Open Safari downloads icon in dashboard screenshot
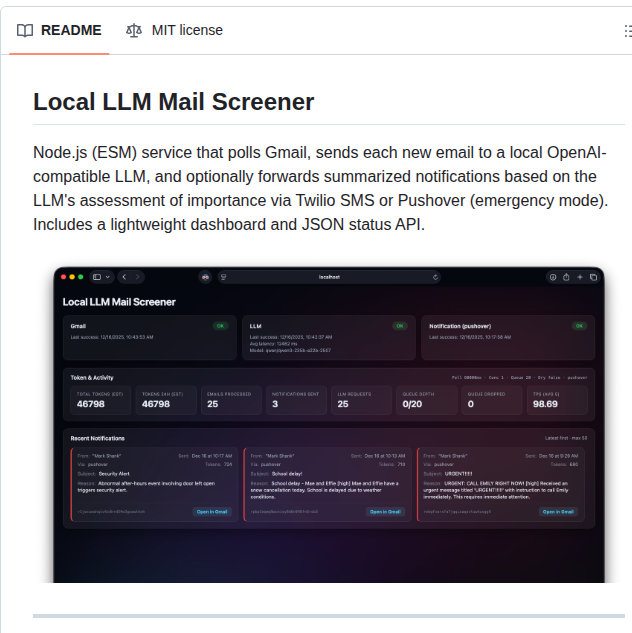Image resolution: width=632 pixels, height=633 pixels. (x=553, y=277)
